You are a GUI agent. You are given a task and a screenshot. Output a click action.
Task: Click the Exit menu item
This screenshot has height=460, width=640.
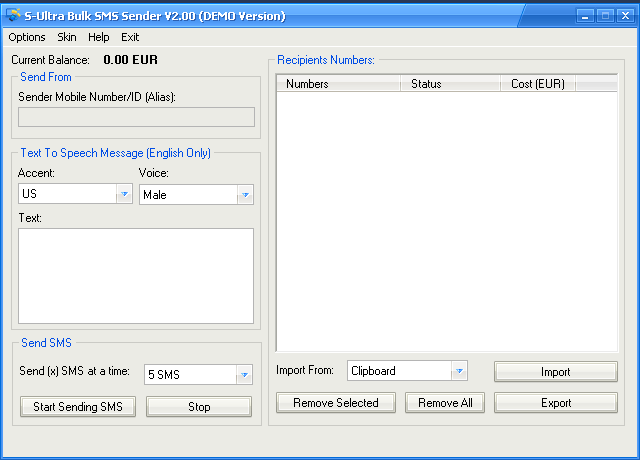130,37
